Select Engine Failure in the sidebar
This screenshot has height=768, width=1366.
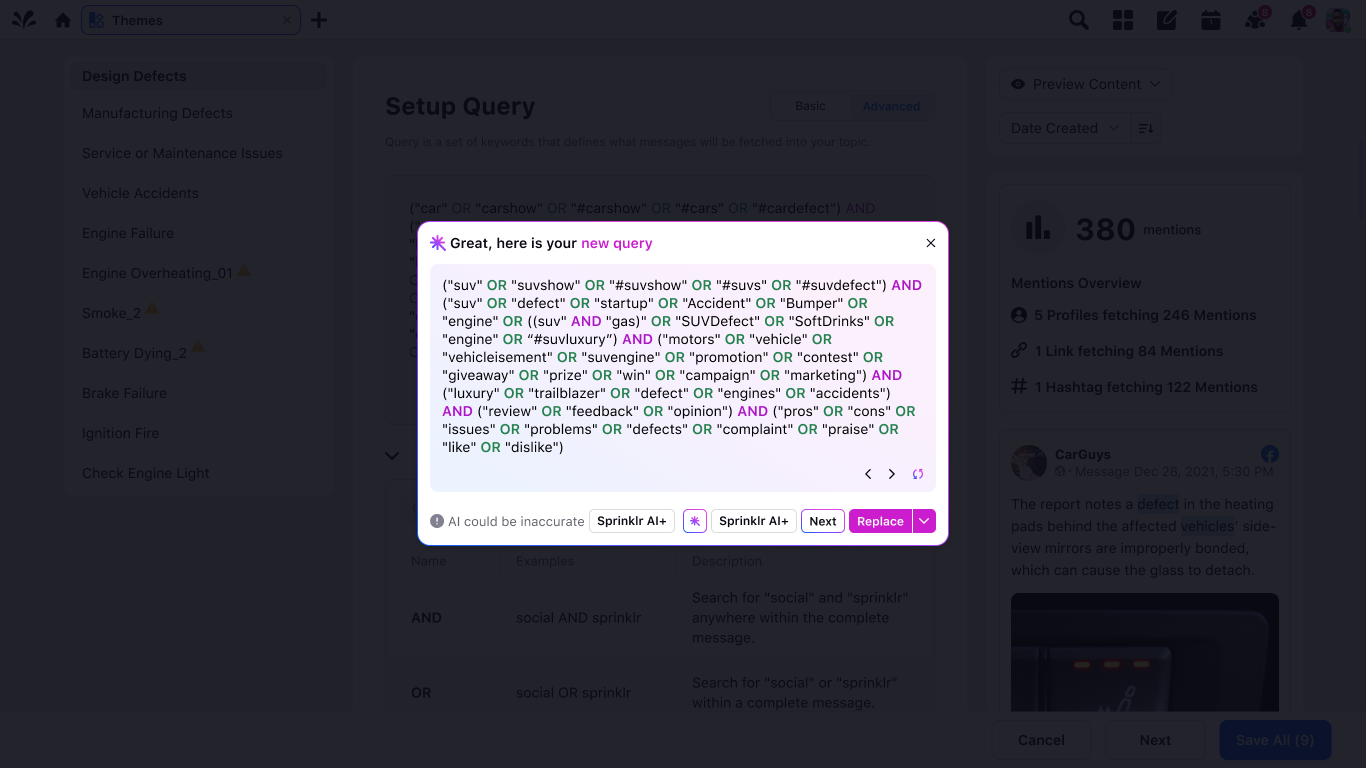click(x=128, y=233)
